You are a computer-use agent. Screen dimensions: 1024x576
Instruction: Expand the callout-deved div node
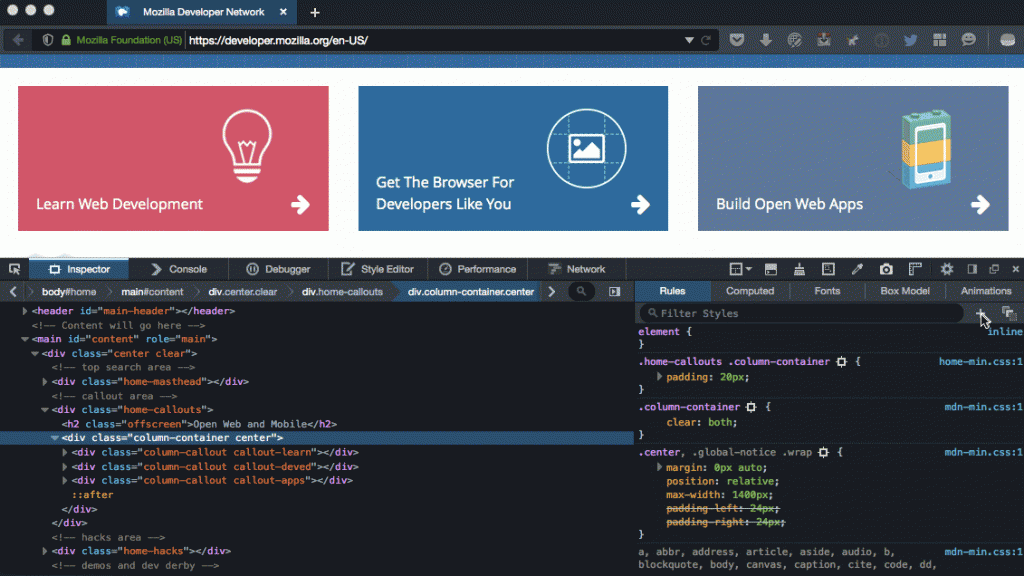pyautogui.click(x=65, y=466)
